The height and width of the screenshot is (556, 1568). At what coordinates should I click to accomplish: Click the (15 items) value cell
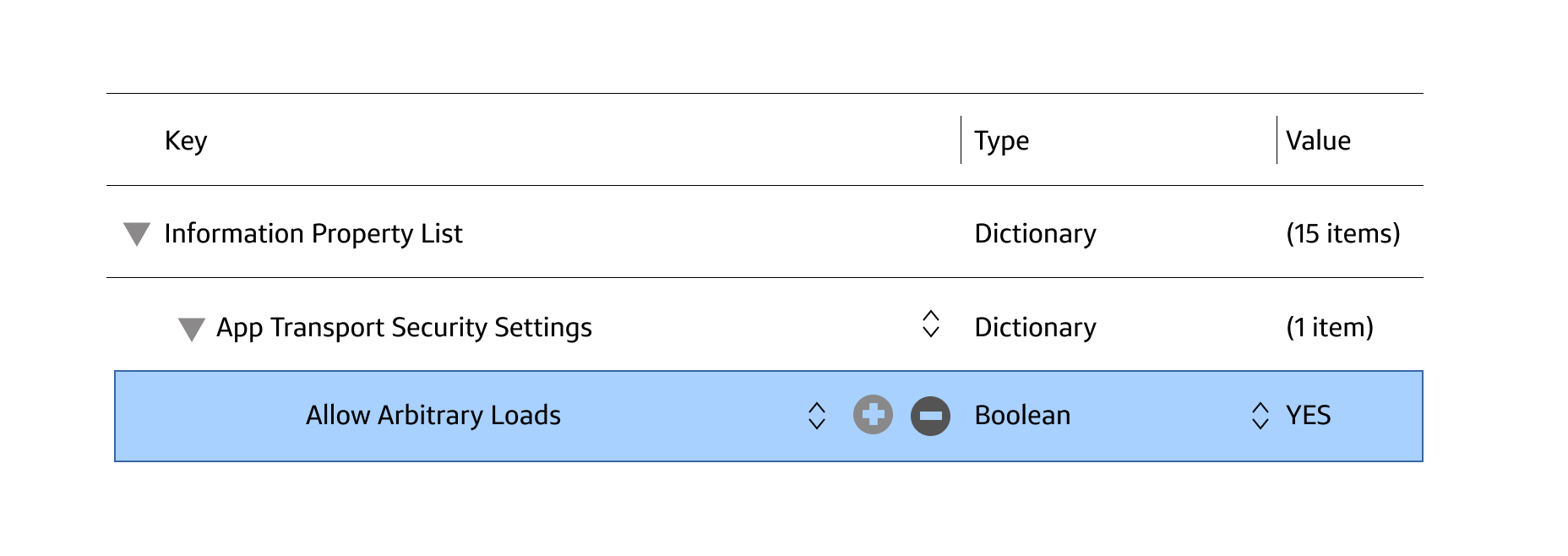(x=1342, y=233)
